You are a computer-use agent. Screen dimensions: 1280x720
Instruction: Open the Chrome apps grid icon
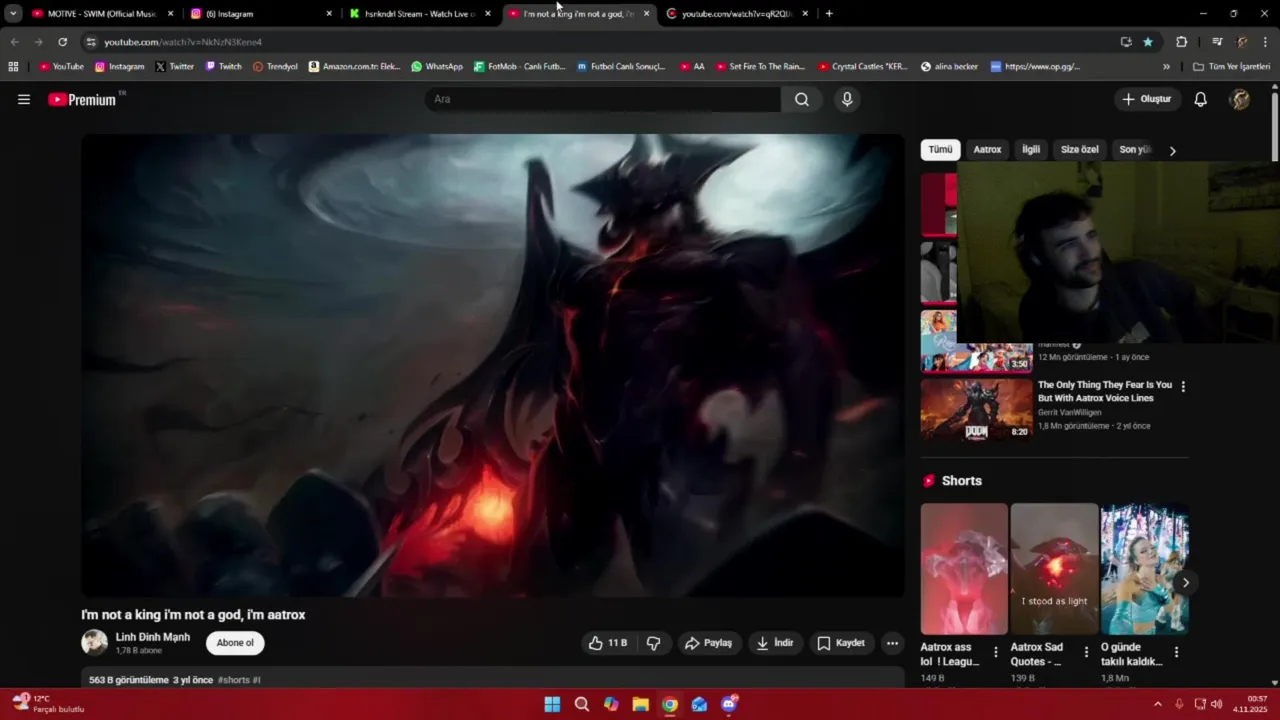click(13, 67)
